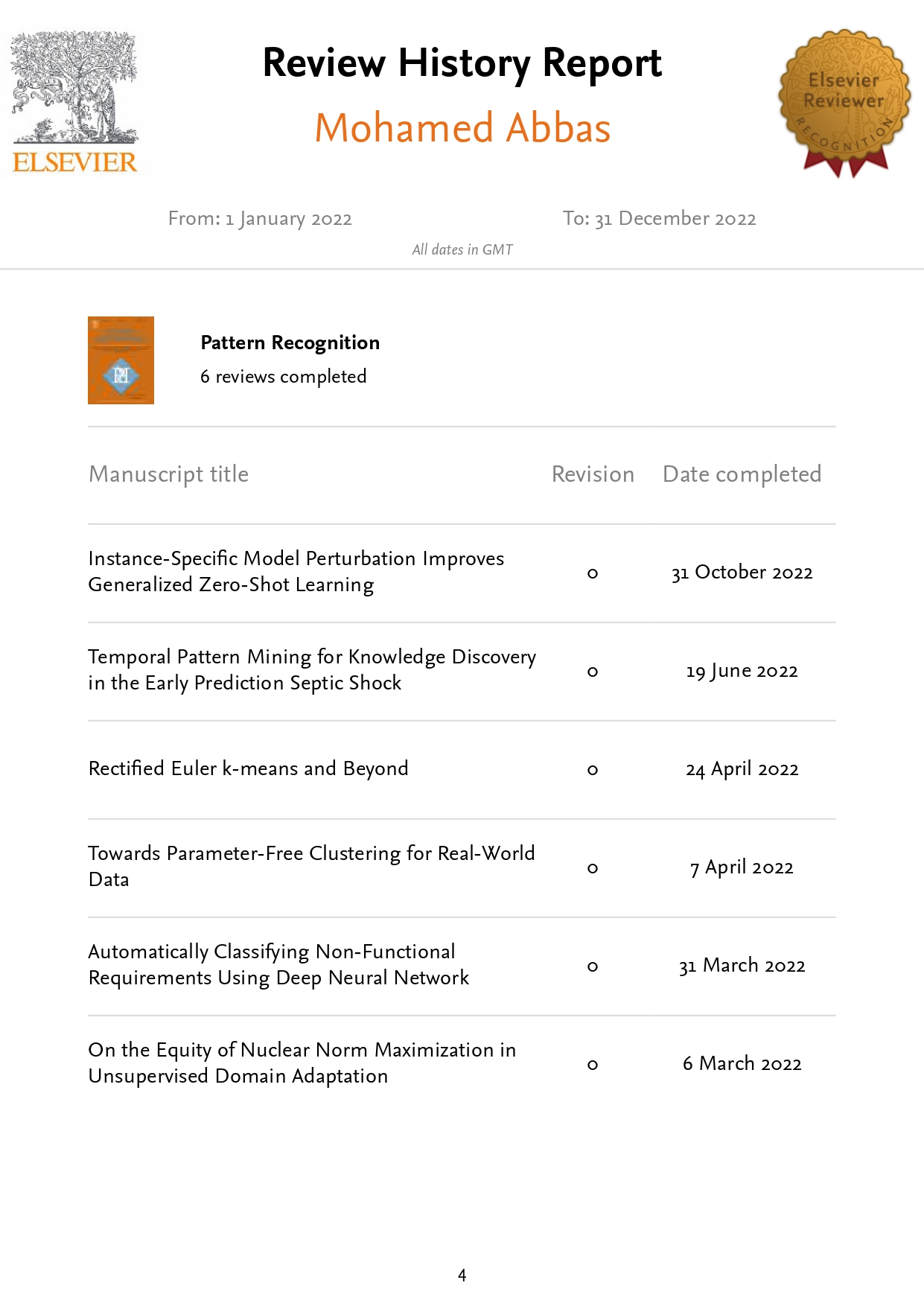
Task: Click the Manuscript title column header
Action: click(x=168, y=474)
